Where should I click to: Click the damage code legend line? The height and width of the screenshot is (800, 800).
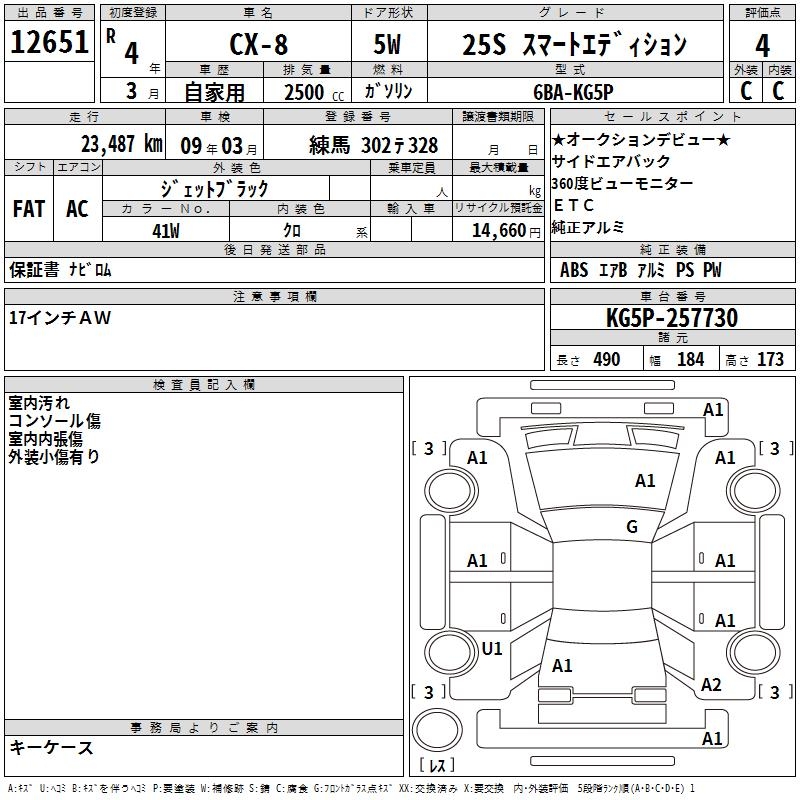tap(352, 789)
